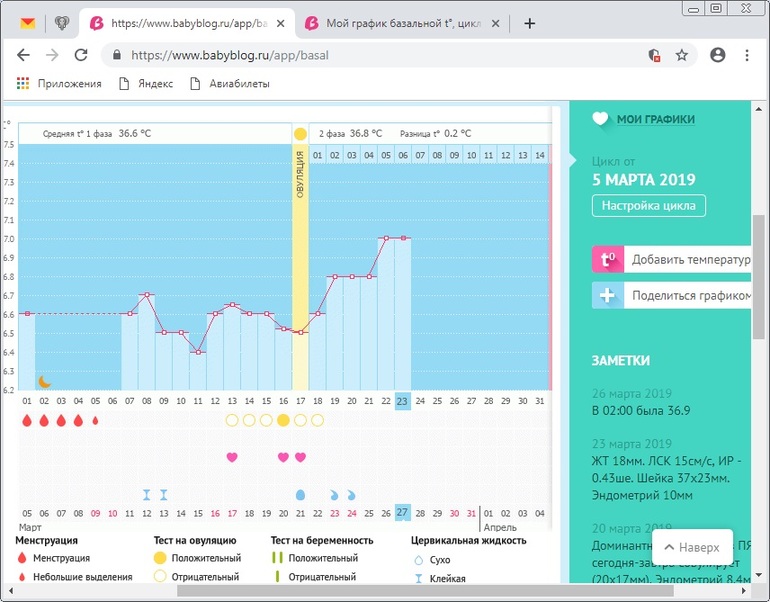
Task: Reload the page with refresh button
Action: pos(81,56)
